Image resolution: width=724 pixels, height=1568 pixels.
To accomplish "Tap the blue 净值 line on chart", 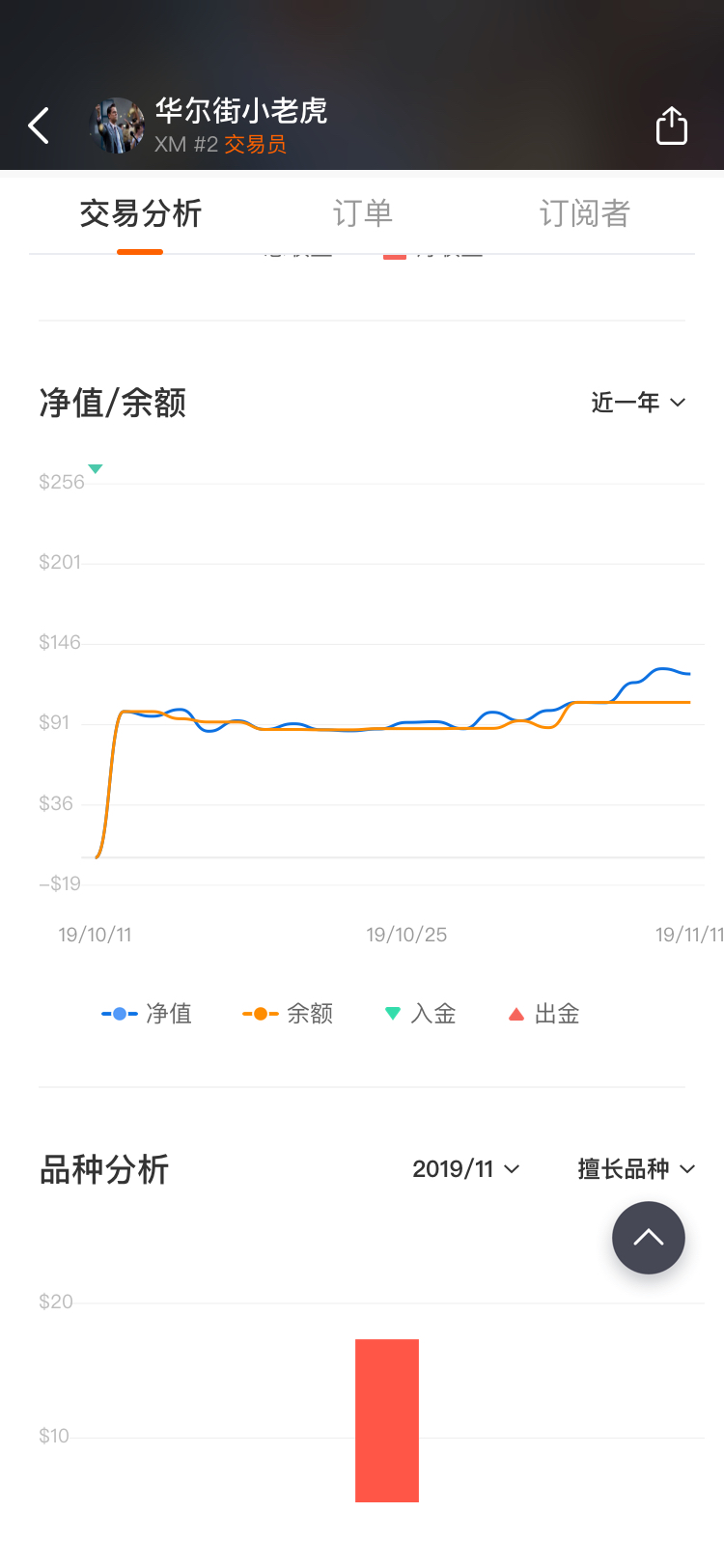I will click(660, 668).
